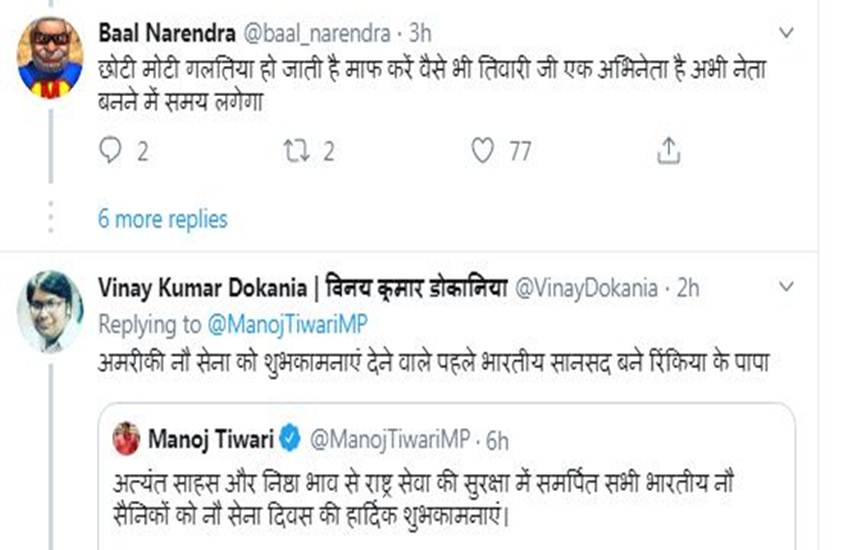Expand options menu on Baal Narendra's tweet
This screenshot has height=550, width=850.
pyautogui.click(x=786, y=33)
